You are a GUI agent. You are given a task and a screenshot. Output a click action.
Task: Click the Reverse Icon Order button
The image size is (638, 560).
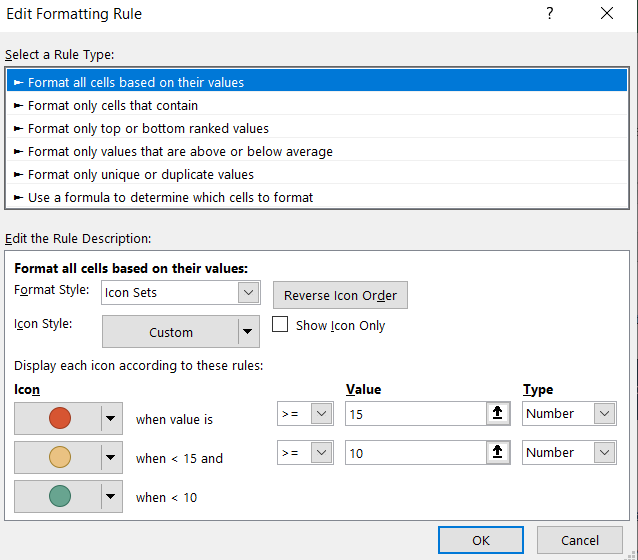point(340,295)
